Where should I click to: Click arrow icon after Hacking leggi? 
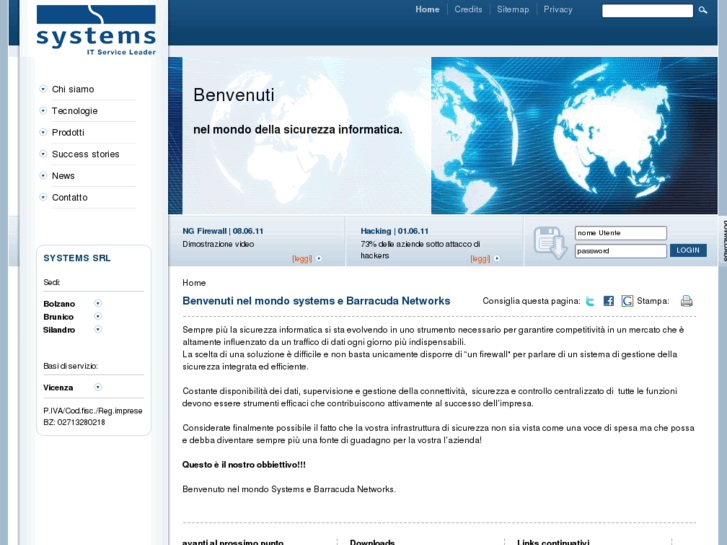(497, 259)
